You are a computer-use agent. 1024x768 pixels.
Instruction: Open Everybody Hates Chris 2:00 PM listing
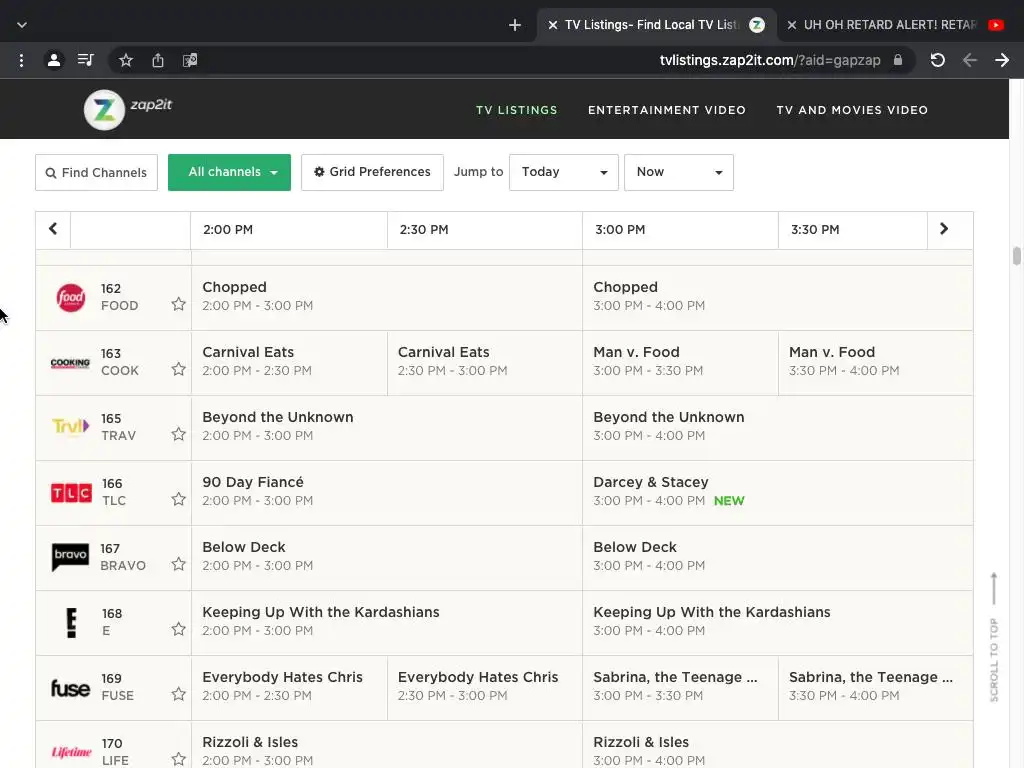click(289, 688)
